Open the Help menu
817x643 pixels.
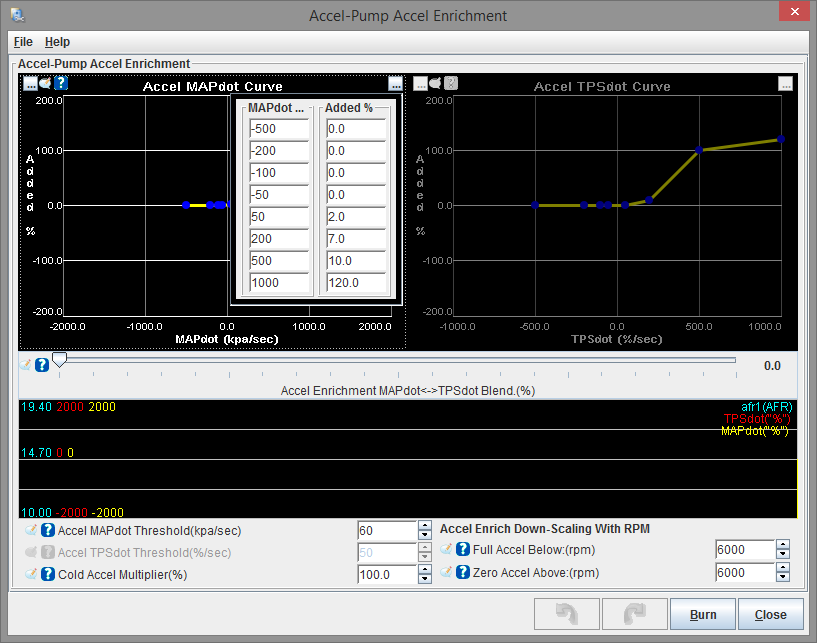click(57, 42)
